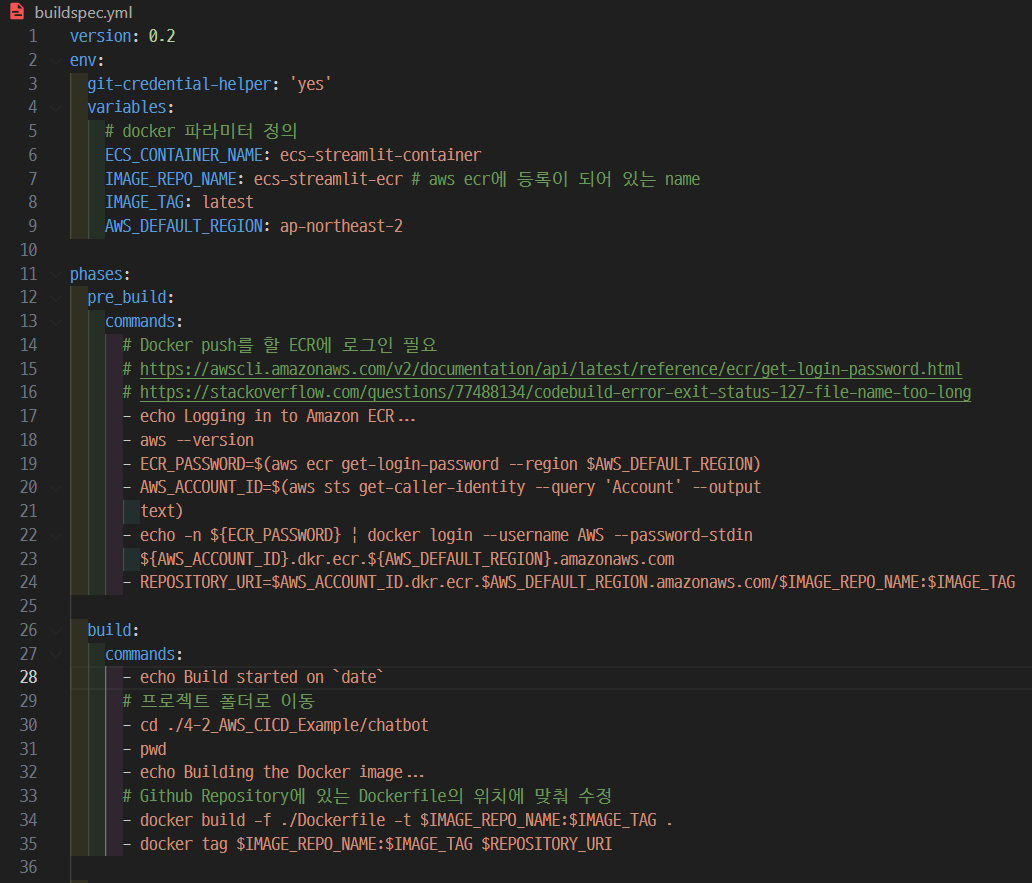Screen dimensions: 1032x883
Task: Click 'ecs-streamlit-container' value
Action: click(x=380, y=155)
